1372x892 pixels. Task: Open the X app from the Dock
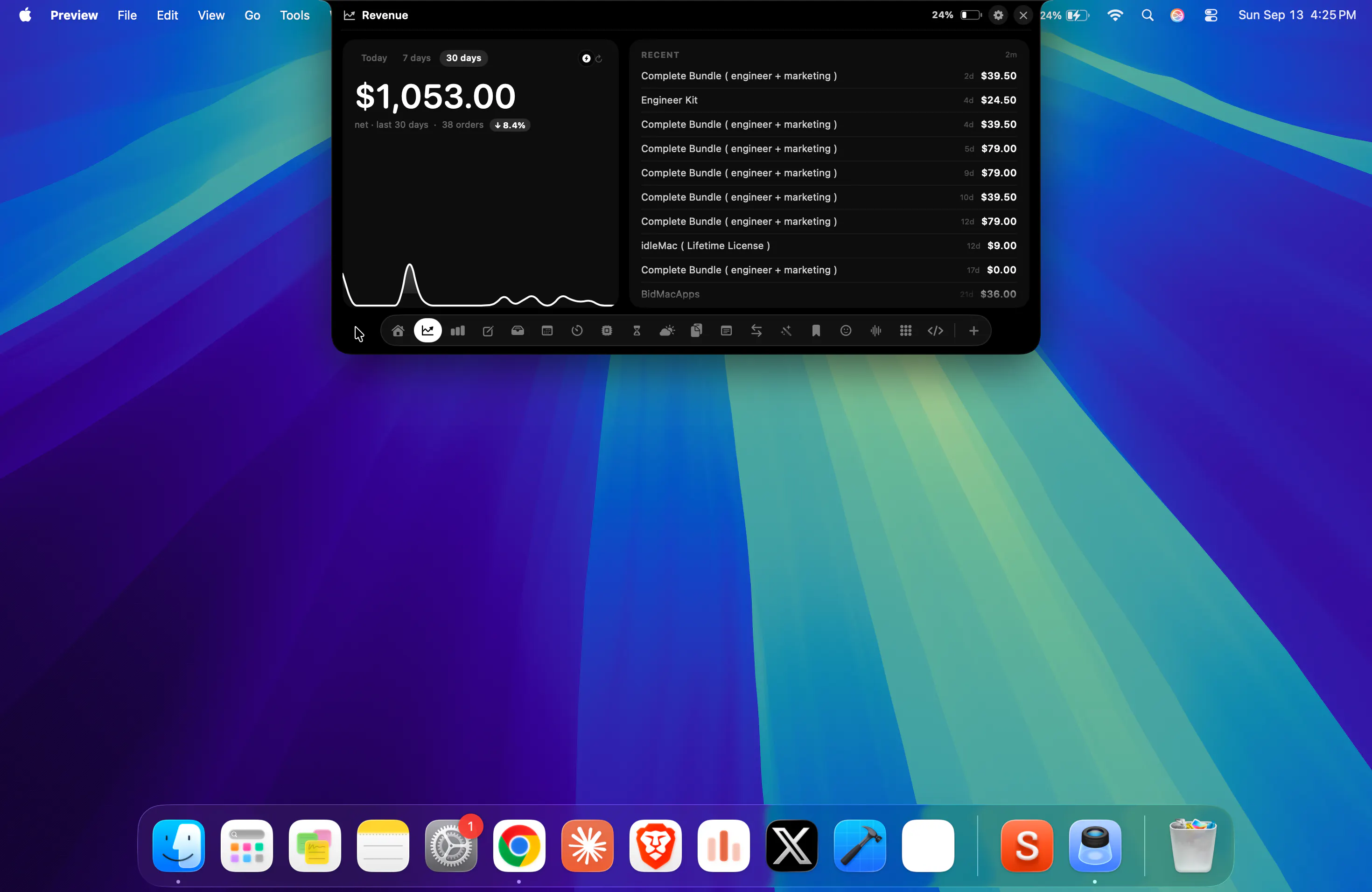pos(791,845)
